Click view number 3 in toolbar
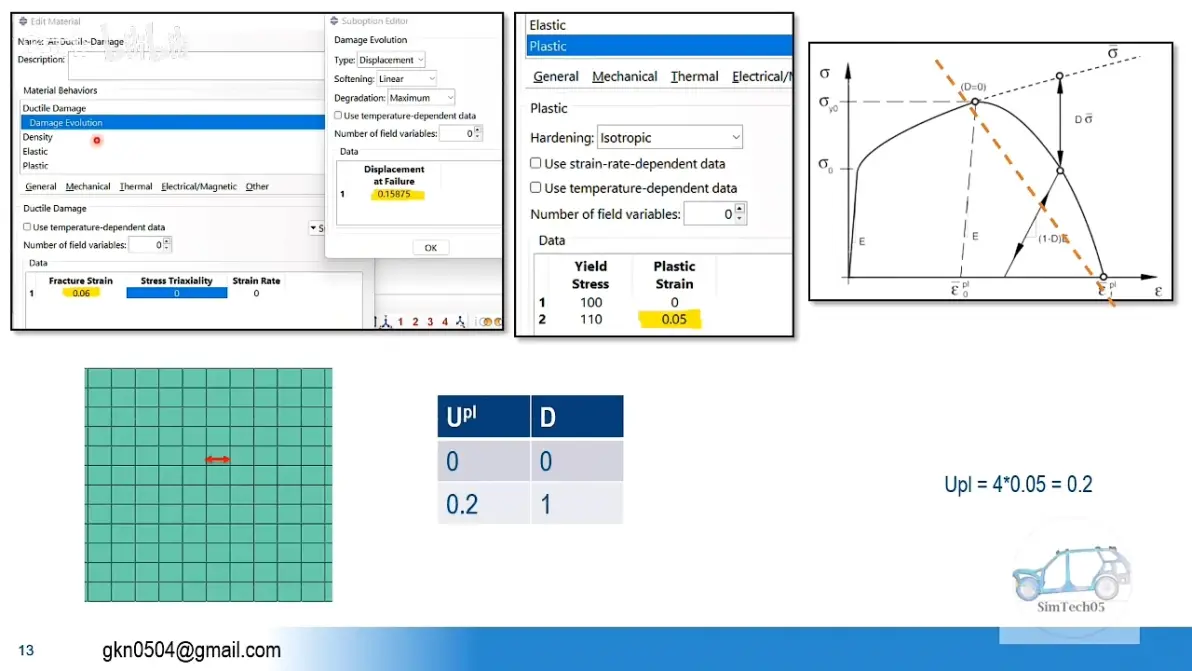 430,322
